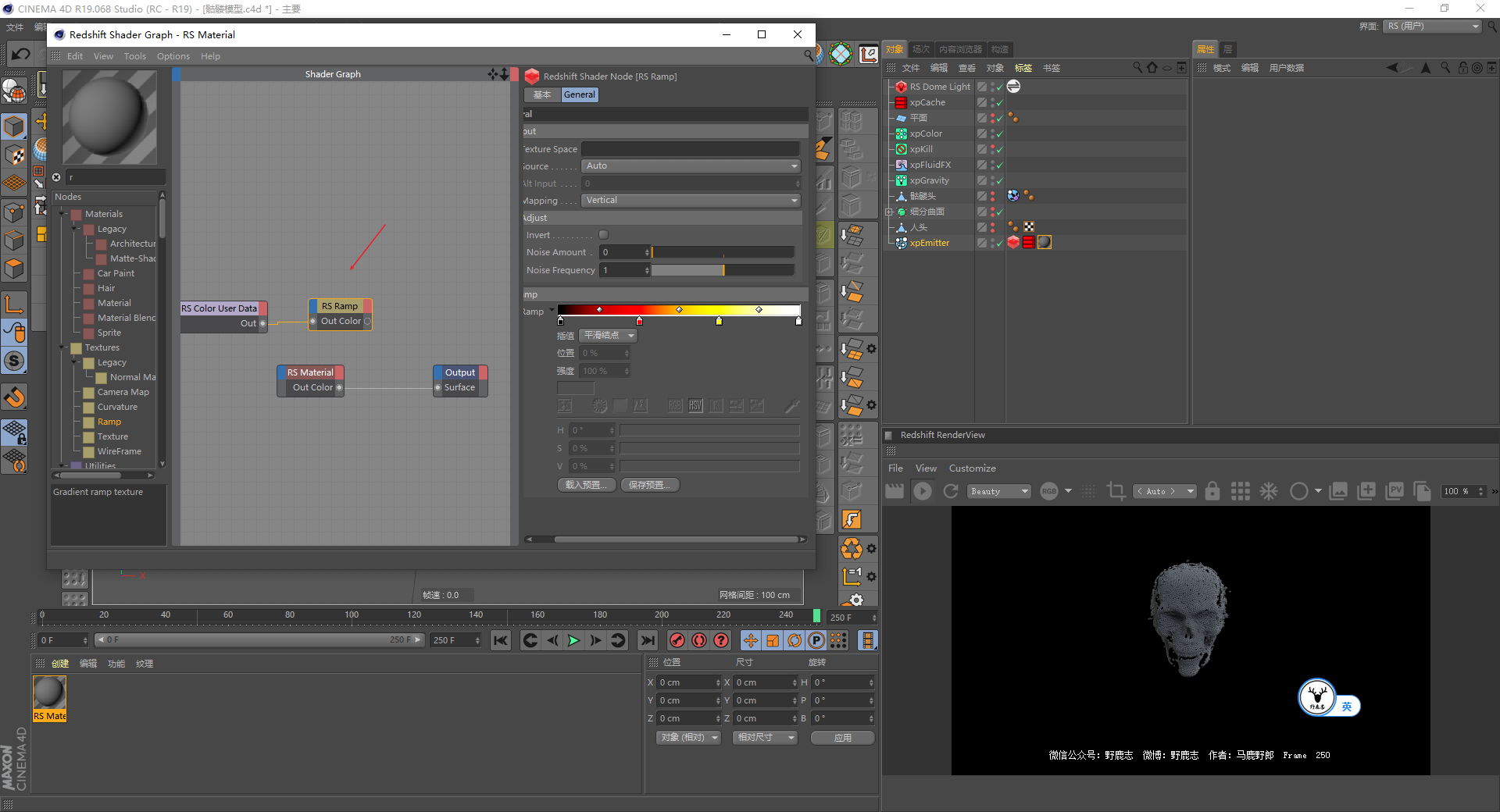
Task: Select the Car Paint node in Materials tree
Action: [x=116, y=273]
